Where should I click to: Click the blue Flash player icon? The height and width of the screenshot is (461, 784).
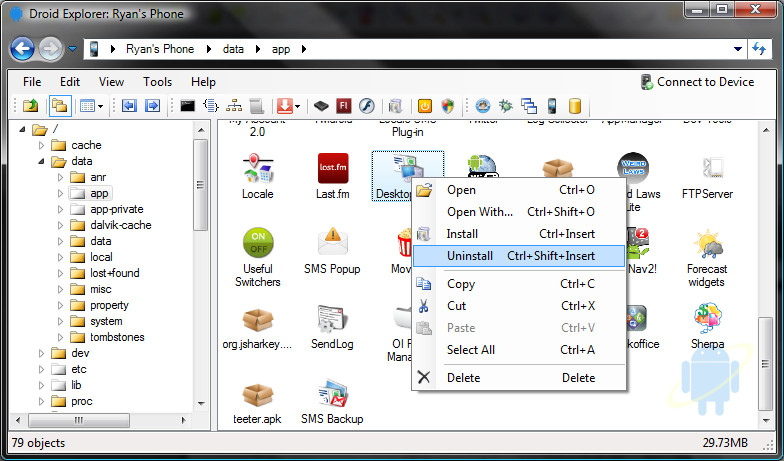click(367, 106)
